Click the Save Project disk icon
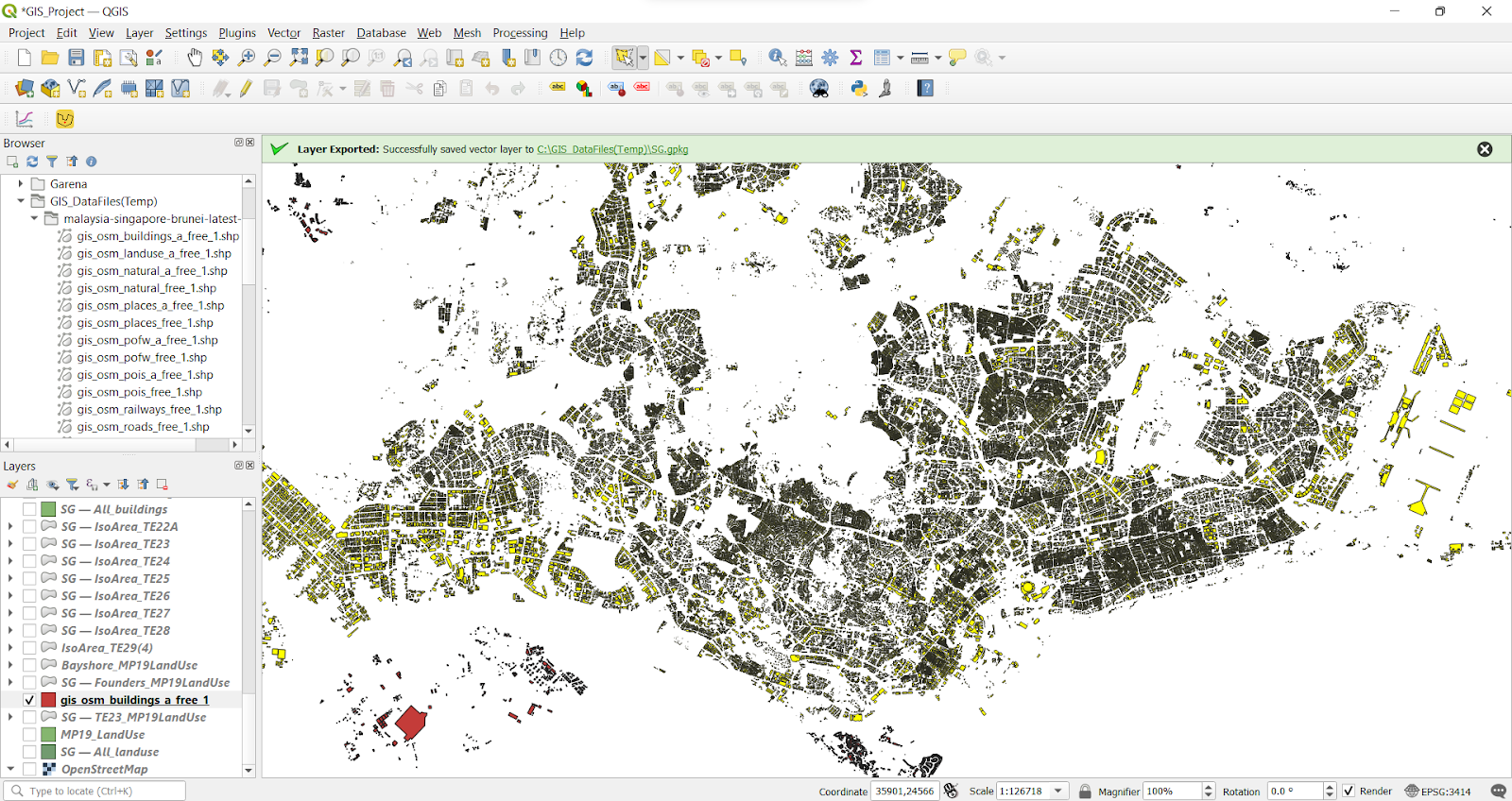 77,59
